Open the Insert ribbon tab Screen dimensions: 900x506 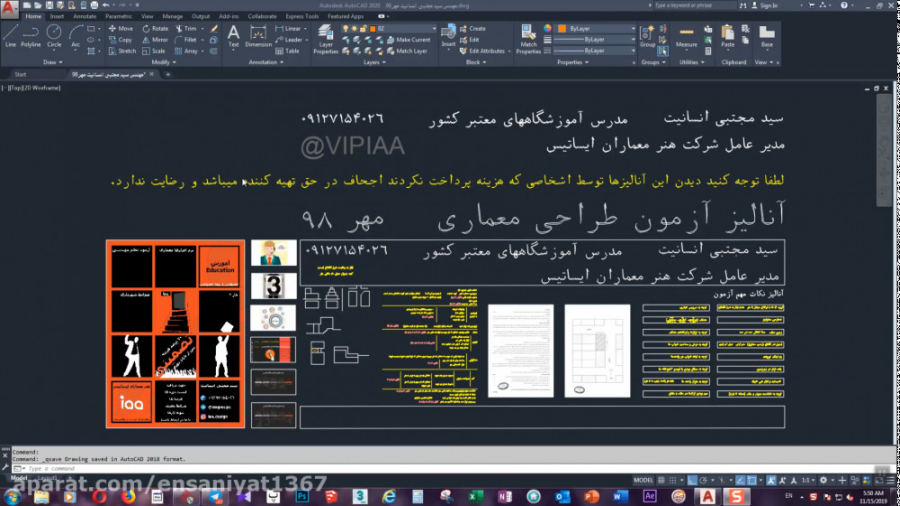pyautogui.click(x=57, y=17)
